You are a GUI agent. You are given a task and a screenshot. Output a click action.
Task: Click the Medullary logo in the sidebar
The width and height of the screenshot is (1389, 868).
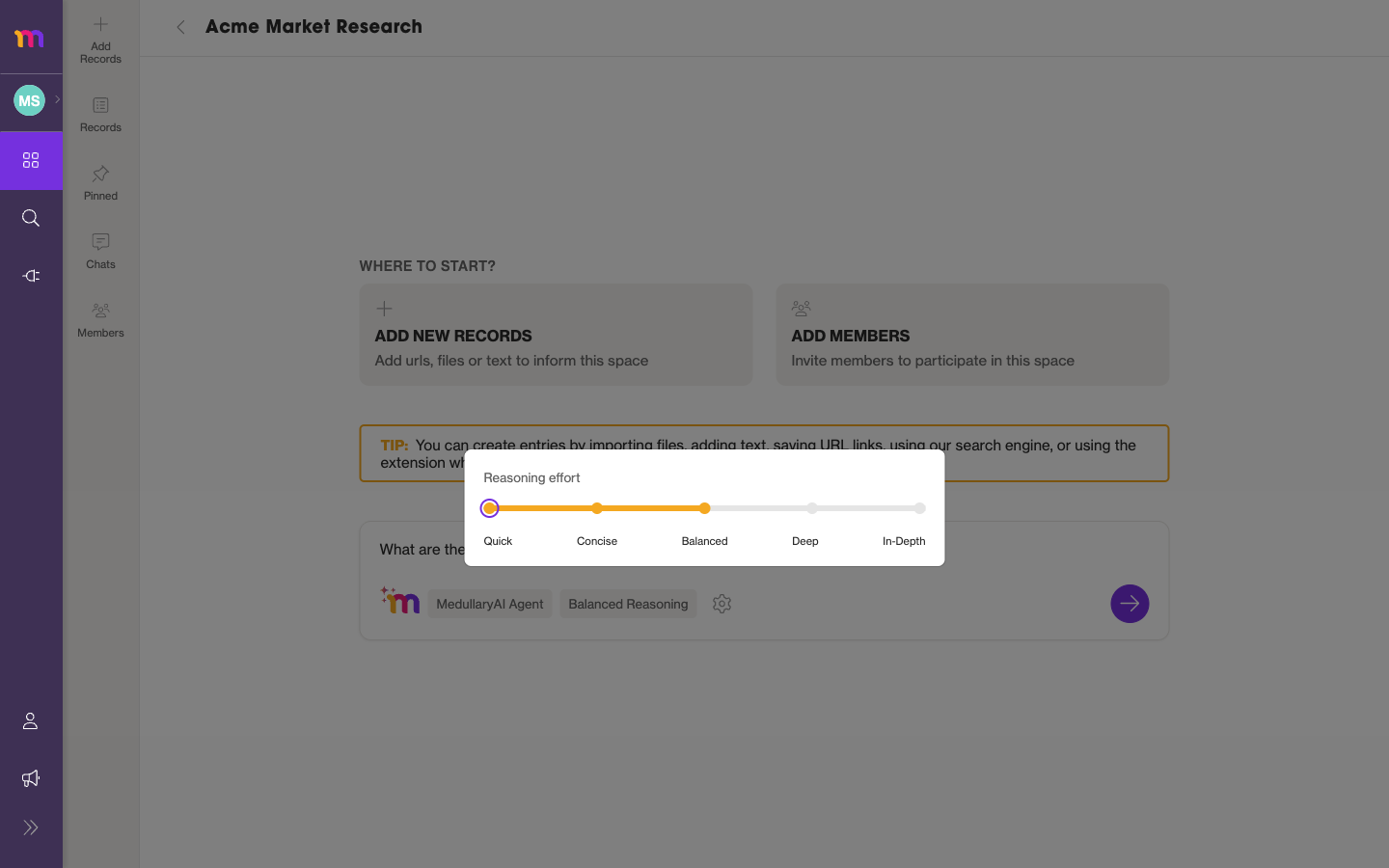click(x=29, y=38)
